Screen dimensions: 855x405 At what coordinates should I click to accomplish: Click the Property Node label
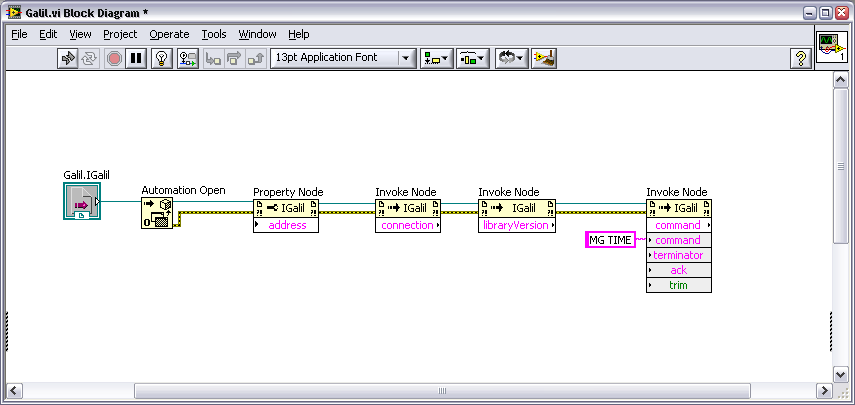click(x=288, y=192)
